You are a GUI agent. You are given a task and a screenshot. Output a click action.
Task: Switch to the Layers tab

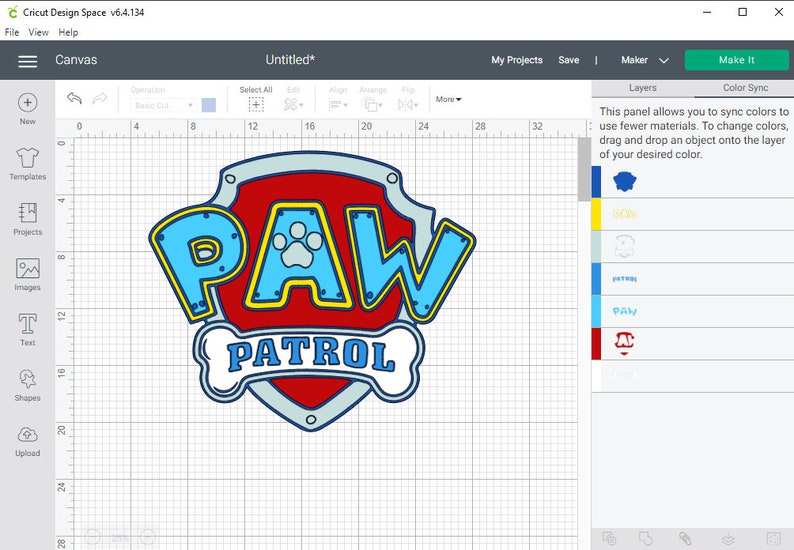point(643,88)
